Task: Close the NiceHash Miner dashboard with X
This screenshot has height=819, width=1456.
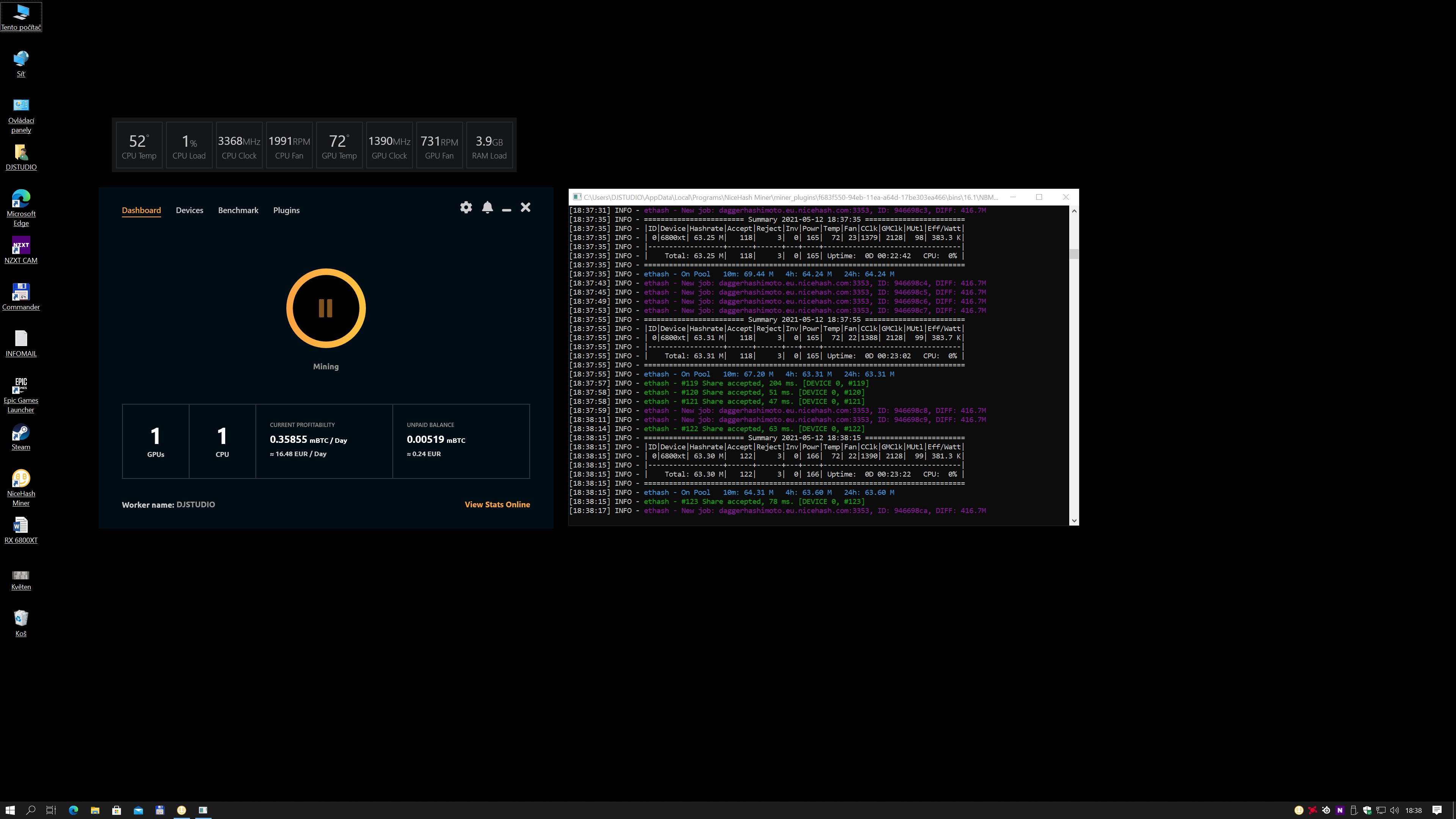Action: 526,207
